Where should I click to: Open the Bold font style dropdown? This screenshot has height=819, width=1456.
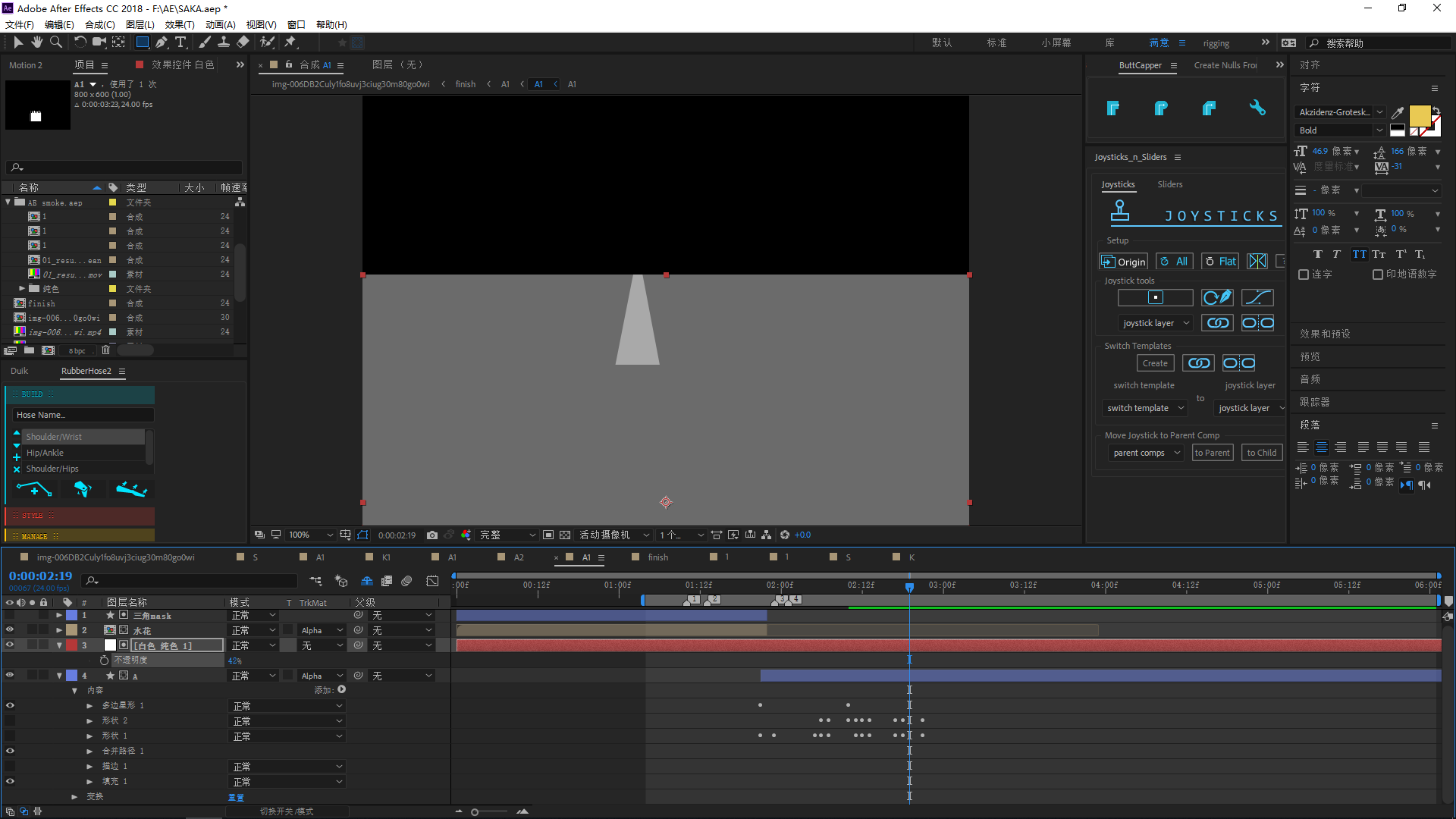coord(1340,130)
